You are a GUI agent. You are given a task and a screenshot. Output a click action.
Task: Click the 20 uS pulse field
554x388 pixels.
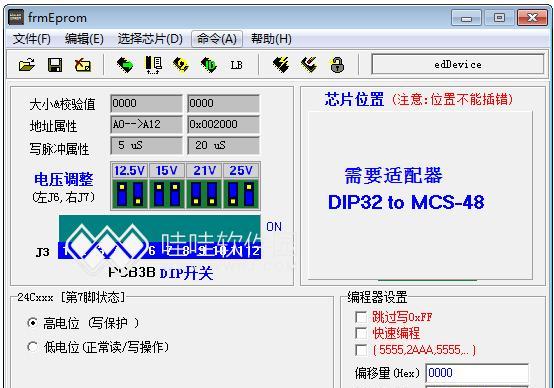point(223,145)
